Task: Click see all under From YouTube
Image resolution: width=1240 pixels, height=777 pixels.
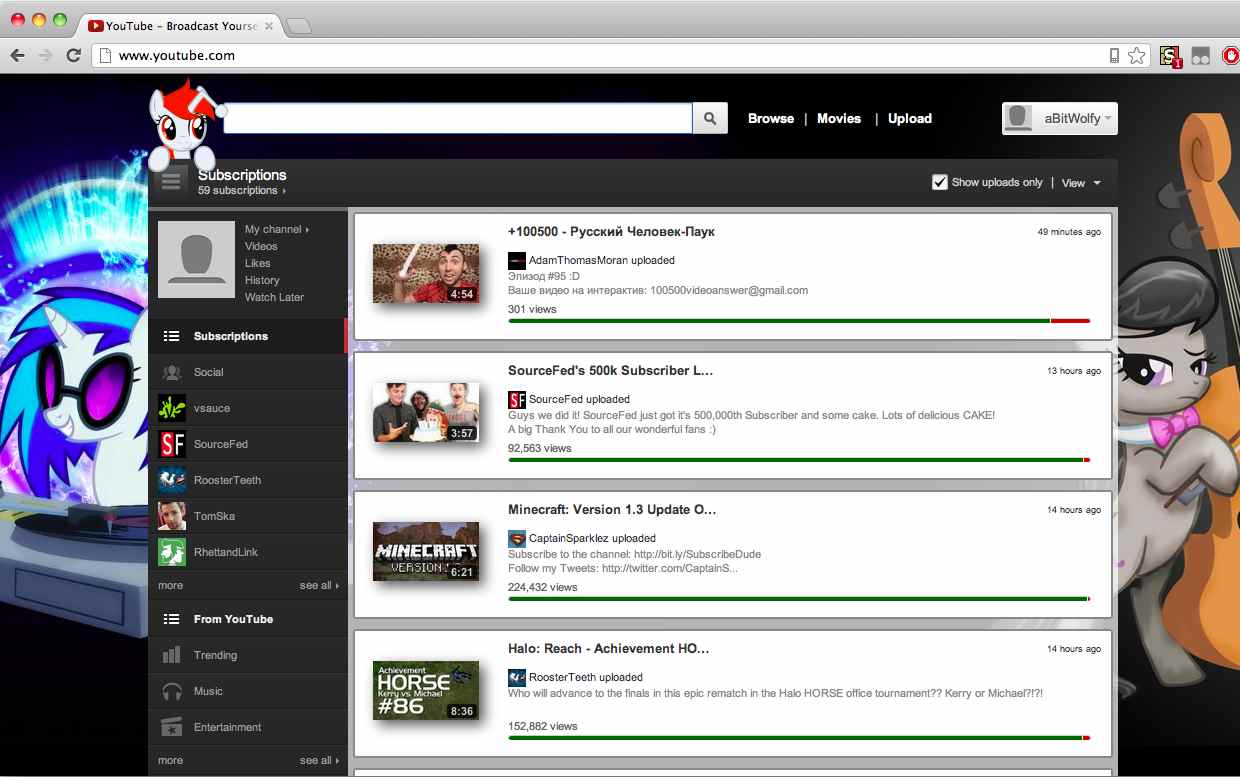Action: point(319,760)
